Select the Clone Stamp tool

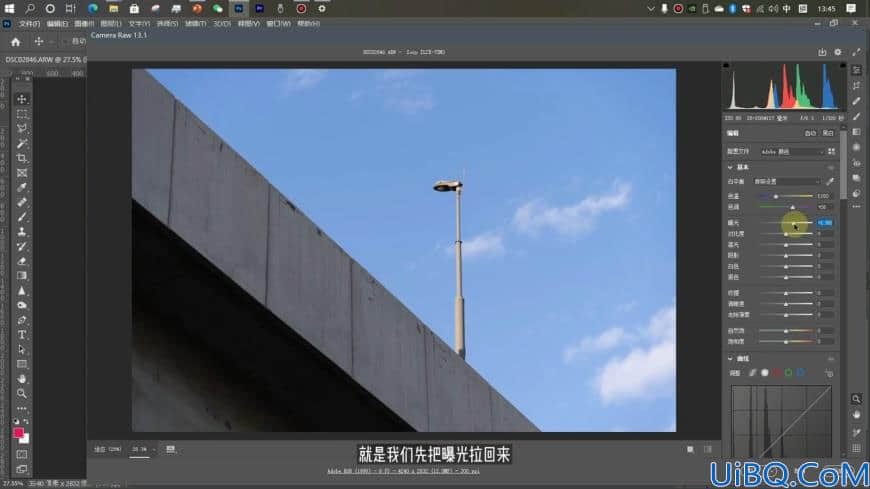coord(22,232)
